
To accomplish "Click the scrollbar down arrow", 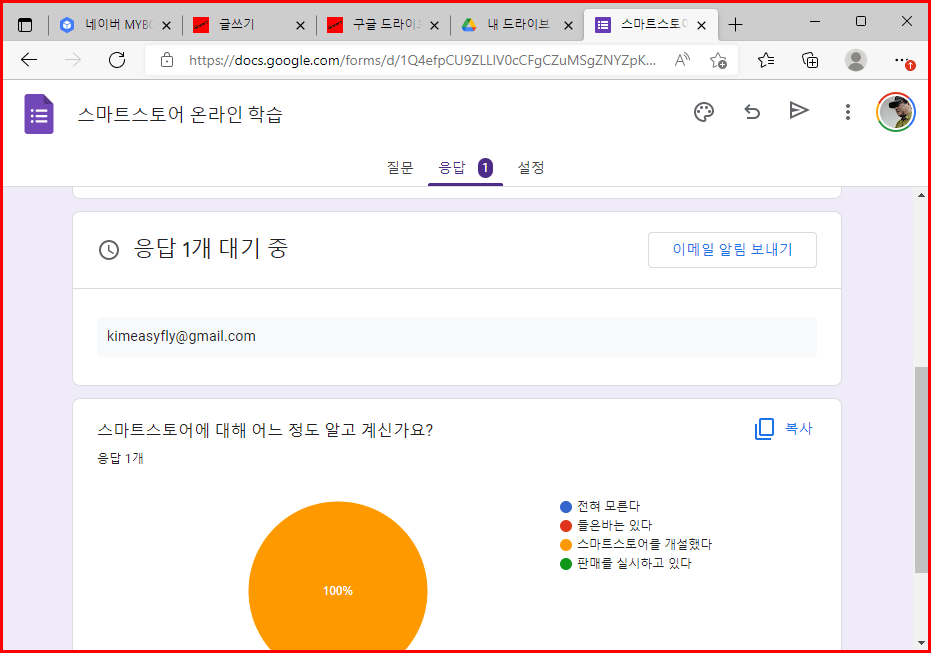I will [921, 642].
